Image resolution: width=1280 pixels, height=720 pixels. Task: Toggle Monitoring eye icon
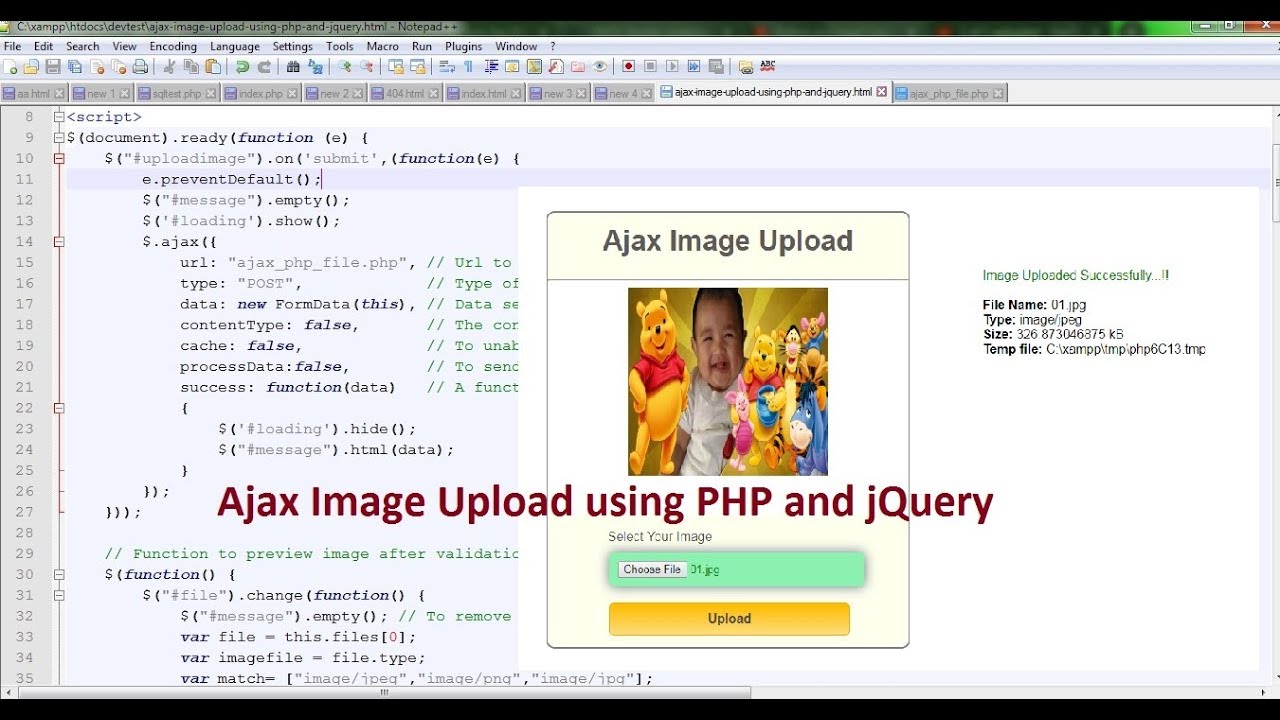[600, 67]
